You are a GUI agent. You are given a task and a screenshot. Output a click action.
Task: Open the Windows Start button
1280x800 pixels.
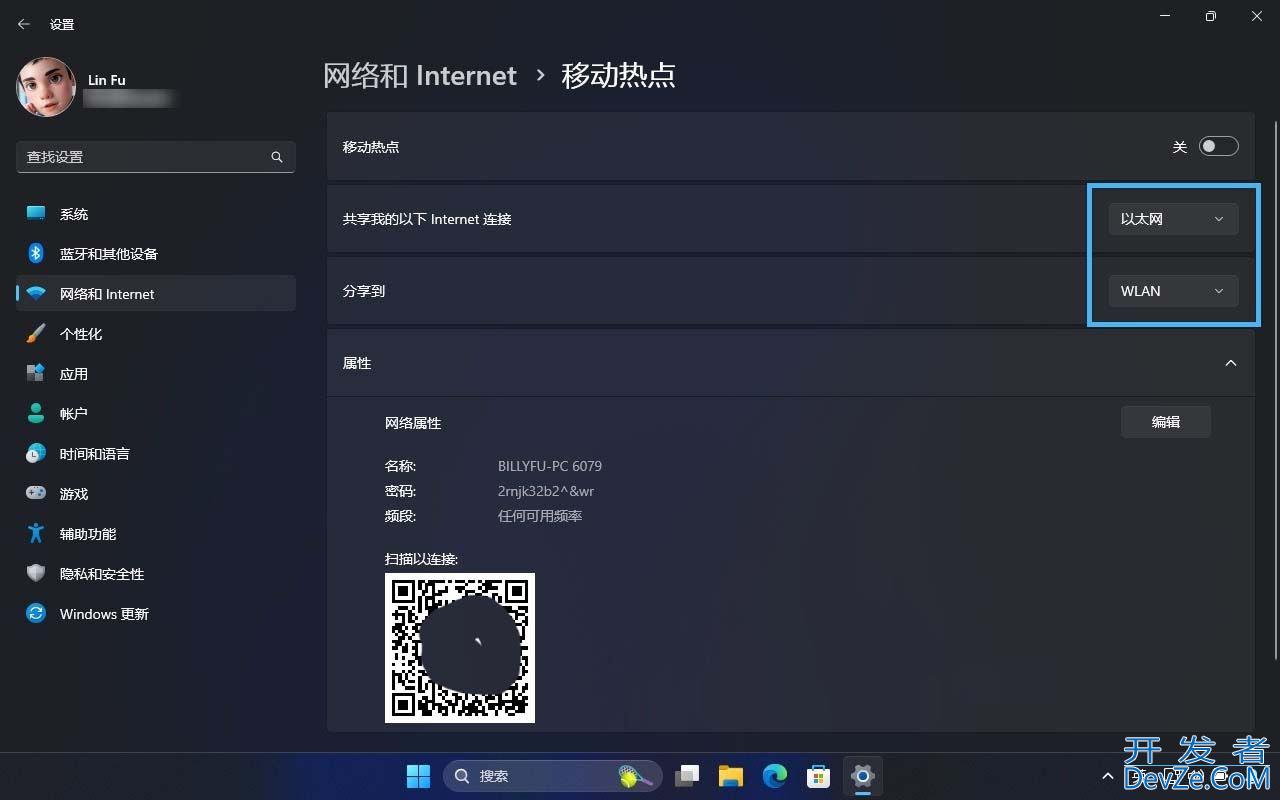coord(418,776)
